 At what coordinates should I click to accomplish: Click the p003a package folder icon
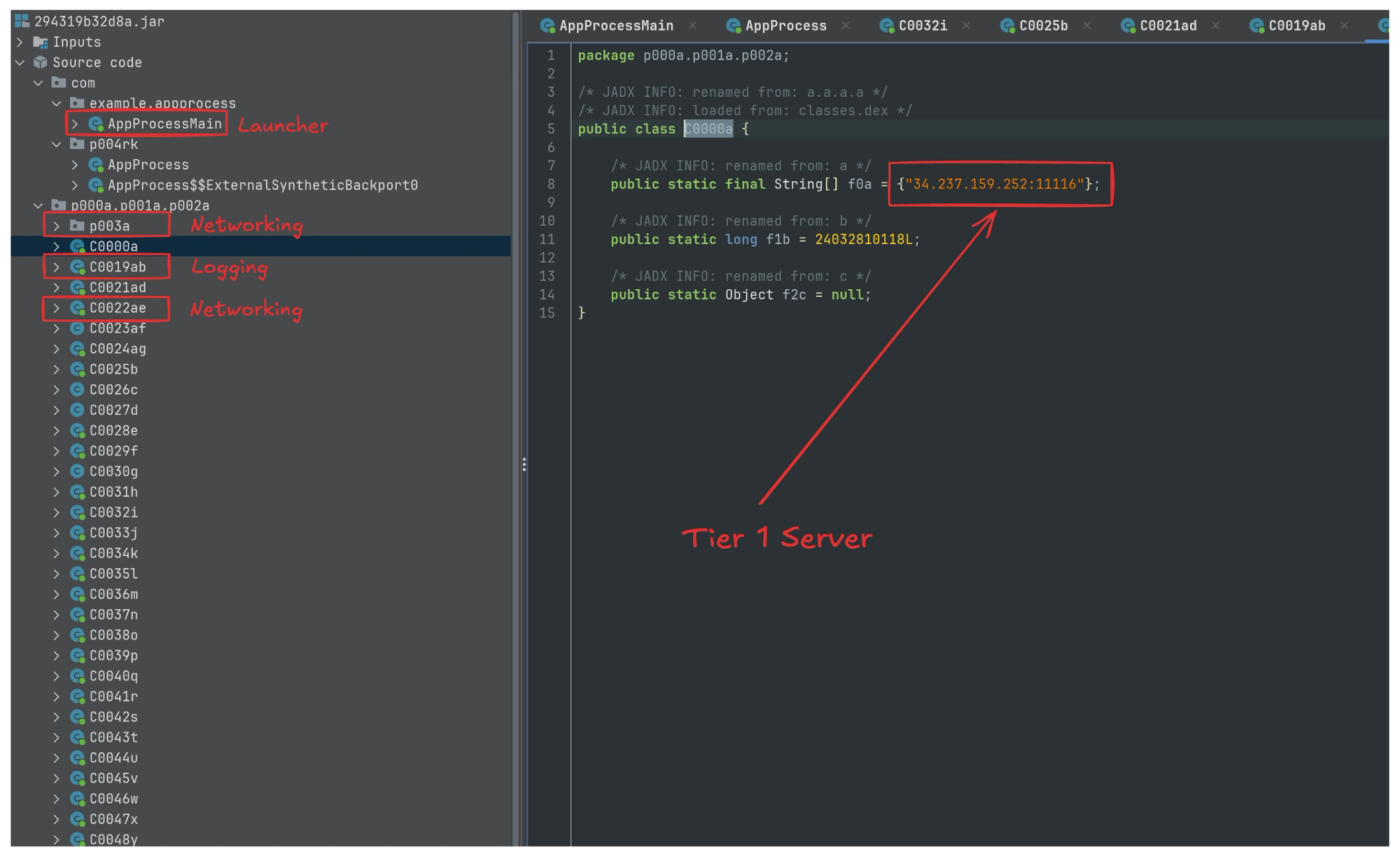[77, 226]
